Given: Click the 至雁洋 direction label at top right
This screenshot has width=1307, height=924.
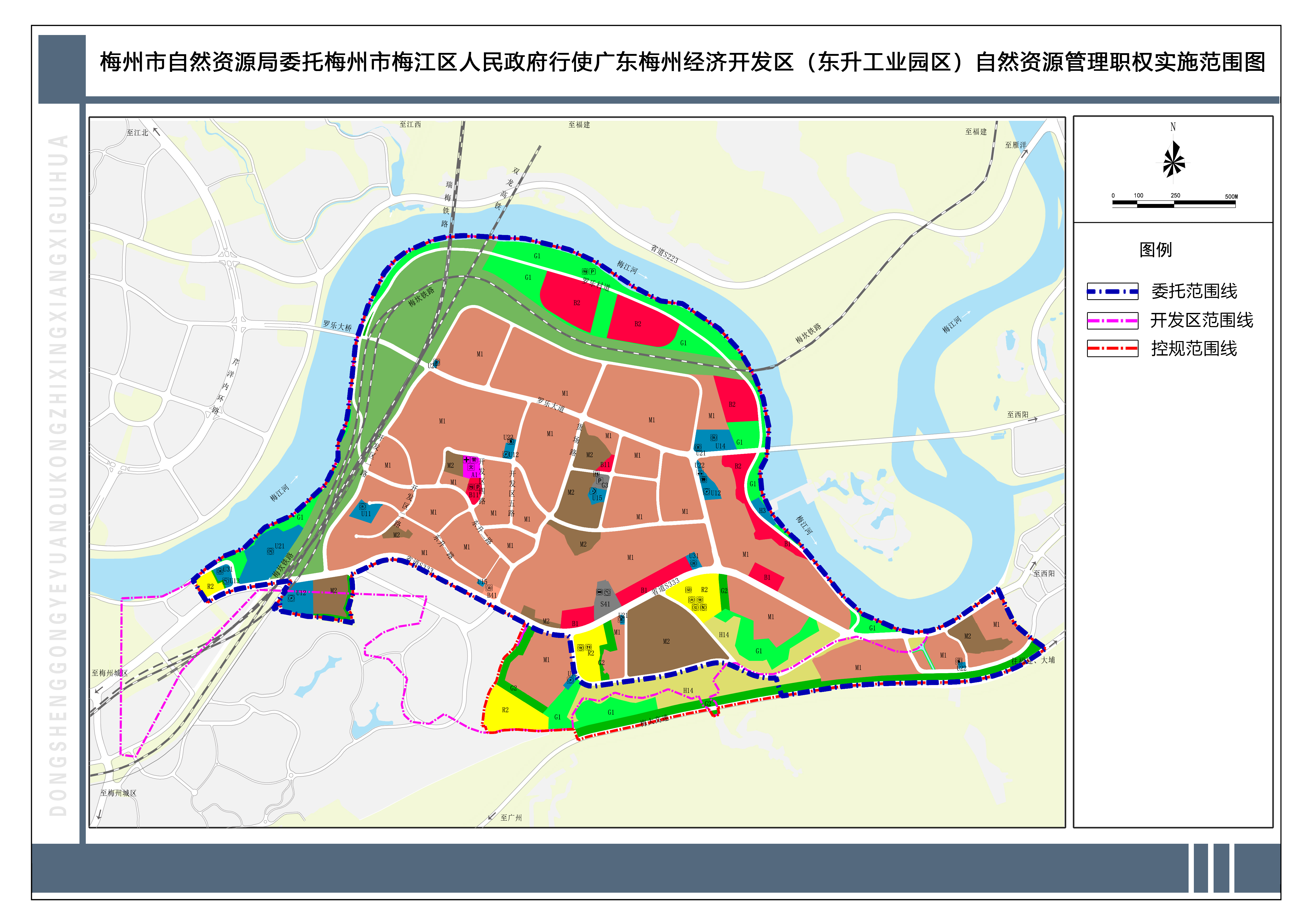Looking at the screenshot, I should tap(1015, 145).
